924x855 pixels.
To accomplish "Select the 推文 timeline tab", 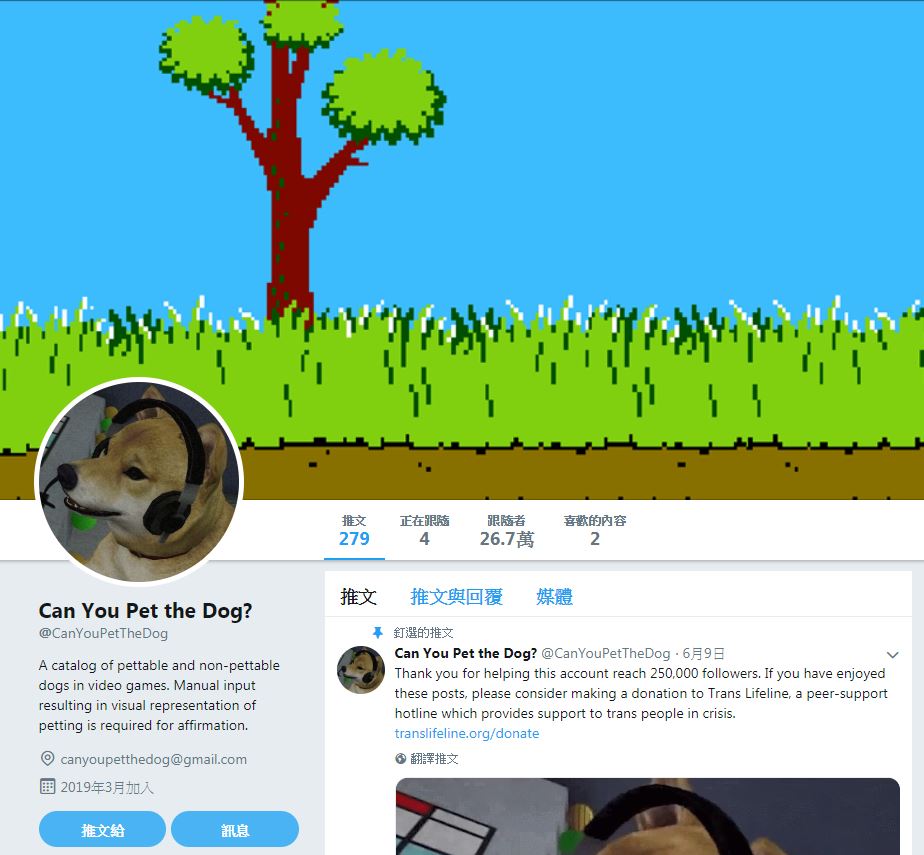I will (358, 596).
